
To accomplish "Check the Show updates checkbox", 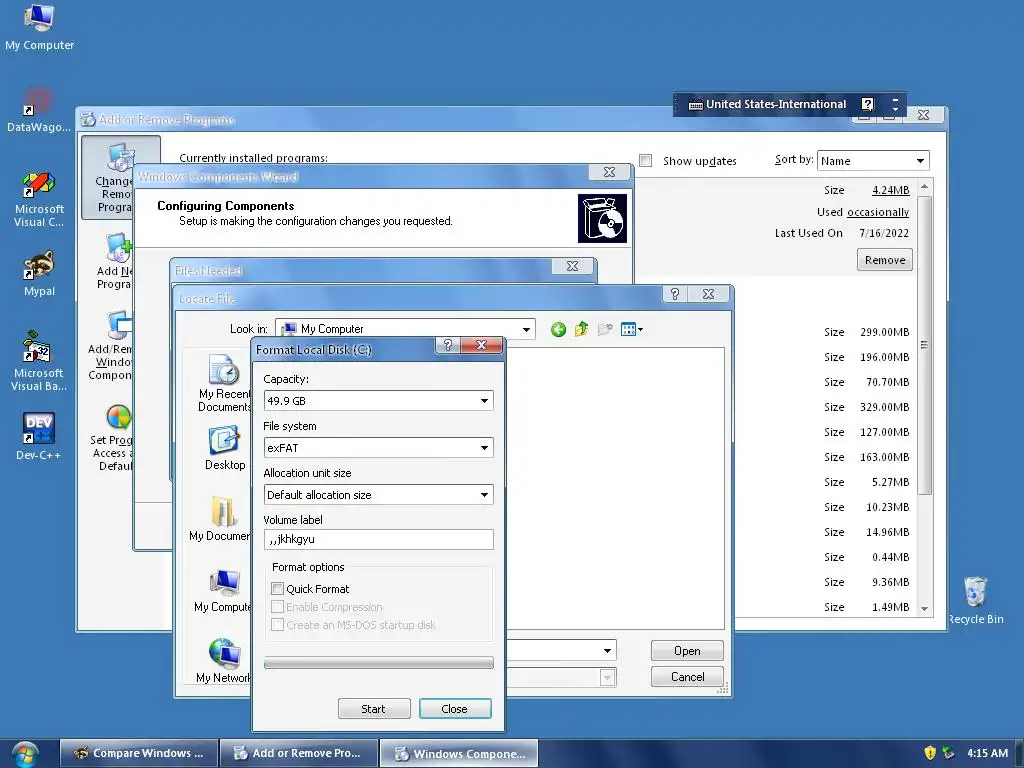I will pyautogui.click(x=645, y=161).
